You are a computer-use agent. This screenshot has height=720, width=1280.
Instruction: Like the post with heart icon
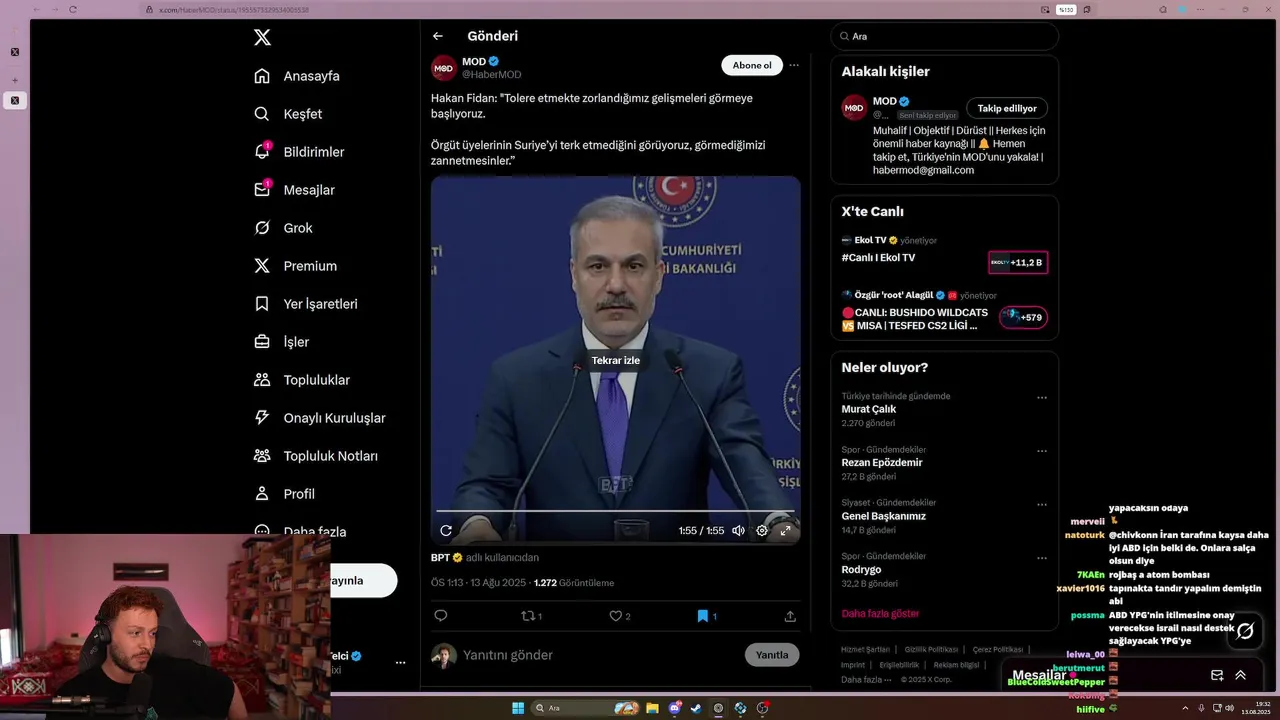tap(616, 616)
